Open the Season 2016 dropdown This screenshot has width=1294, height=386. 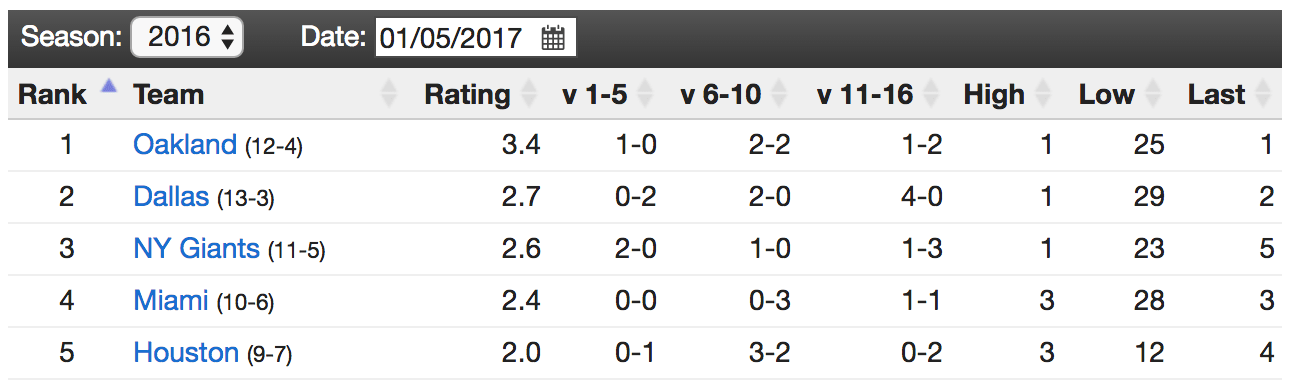click(x=187, y=38)
